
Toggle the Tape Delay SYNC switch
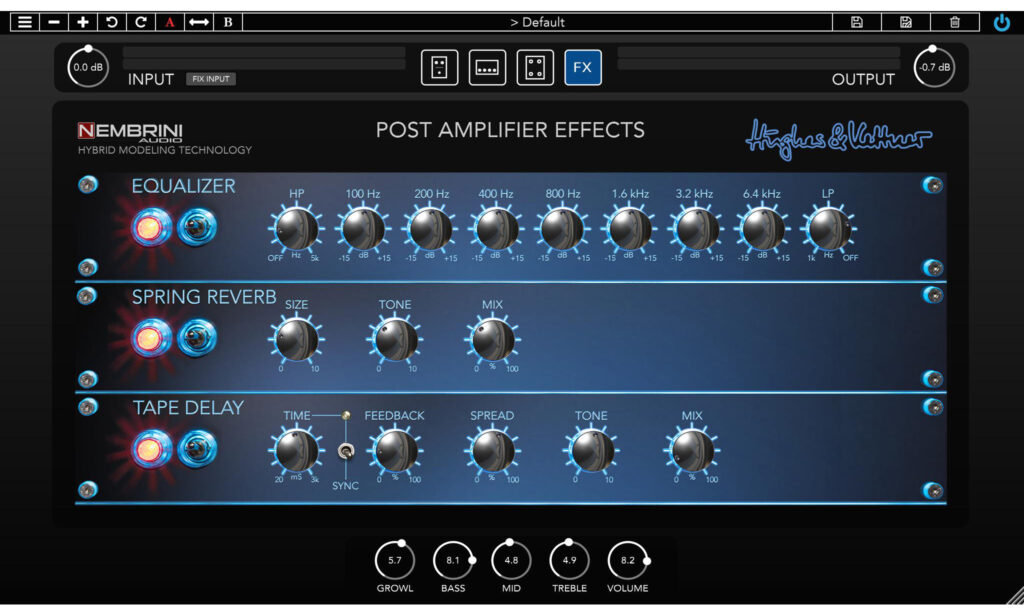pos(345,451)
